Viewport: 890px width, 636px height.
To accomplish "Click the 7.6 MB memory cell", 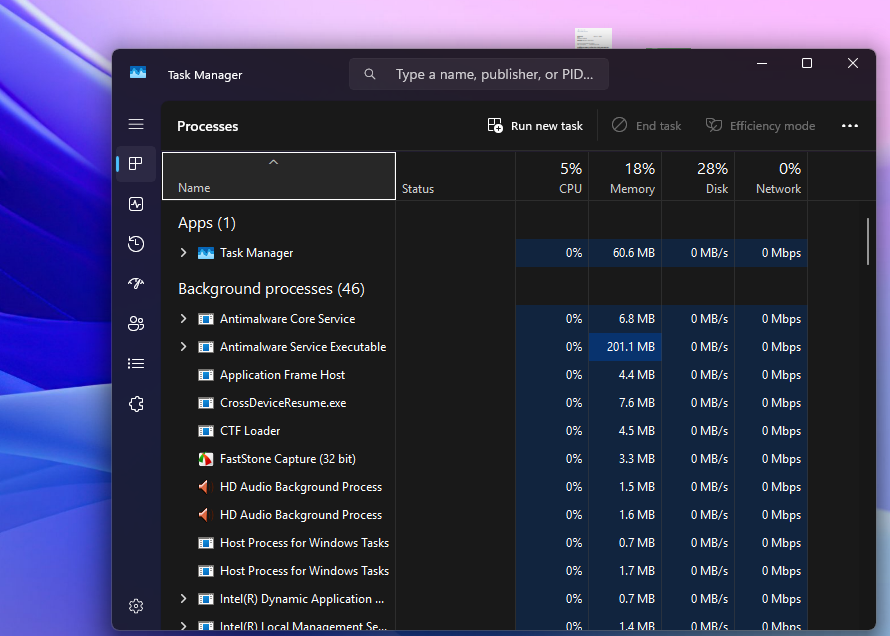I will 625,403.
